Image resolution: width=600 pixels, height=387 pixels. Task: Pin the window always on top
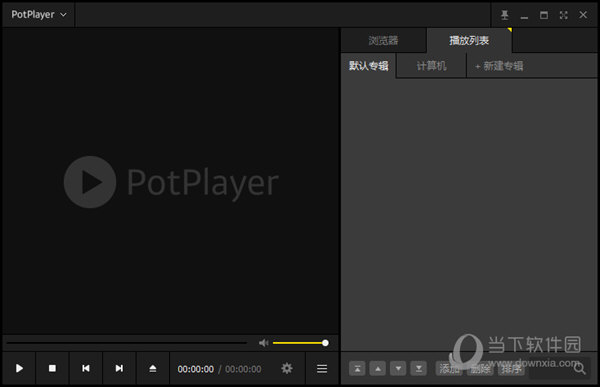coord(505,15)
